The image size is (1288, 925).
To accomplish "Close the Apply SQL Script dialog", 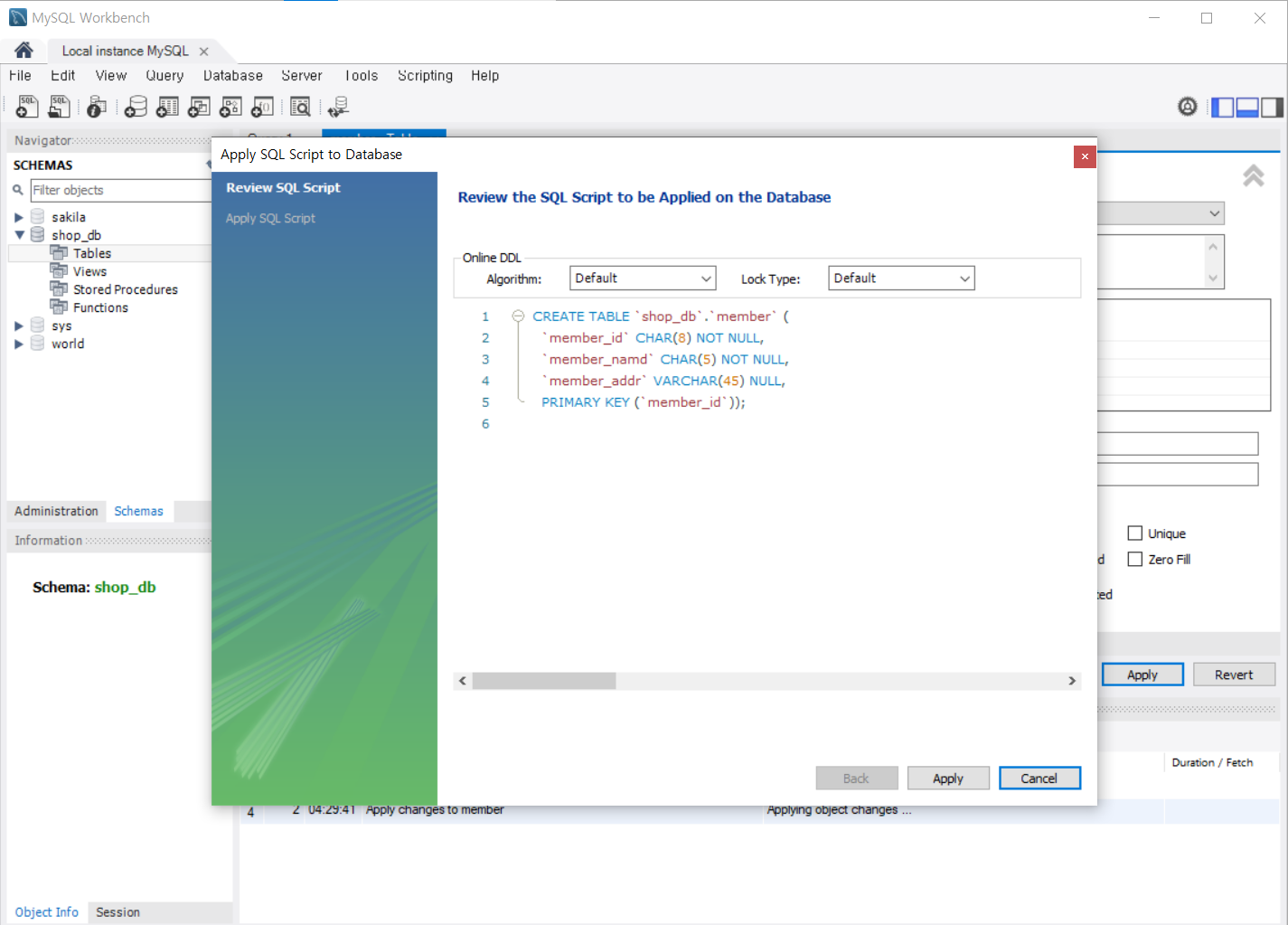I will tap(1085, 156).
